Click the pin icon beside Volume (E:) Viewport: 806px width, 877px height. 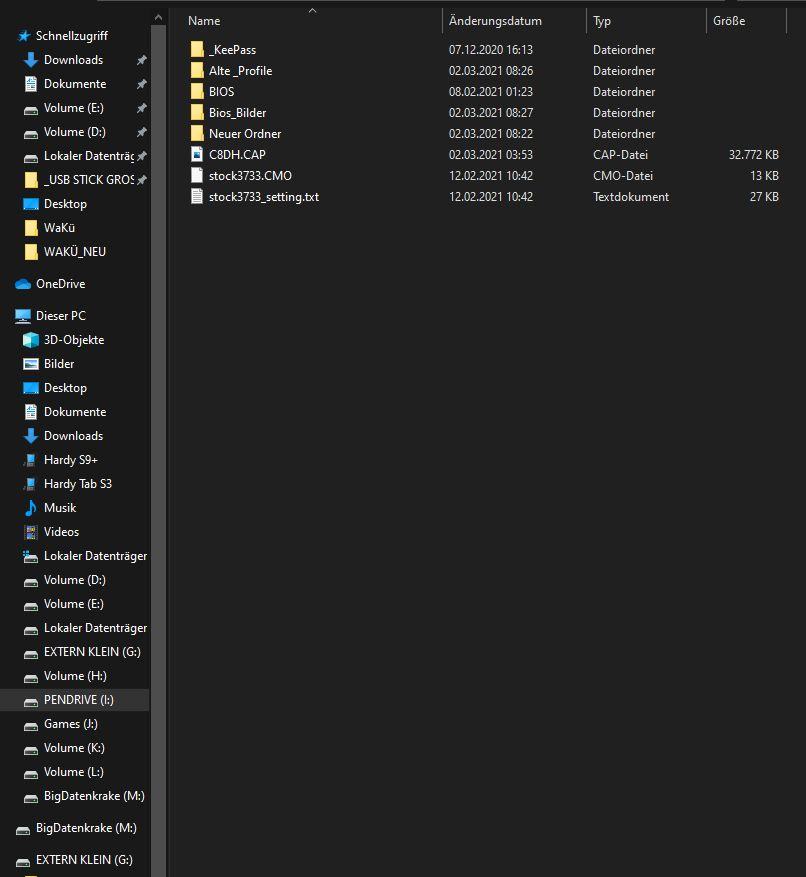142,108
